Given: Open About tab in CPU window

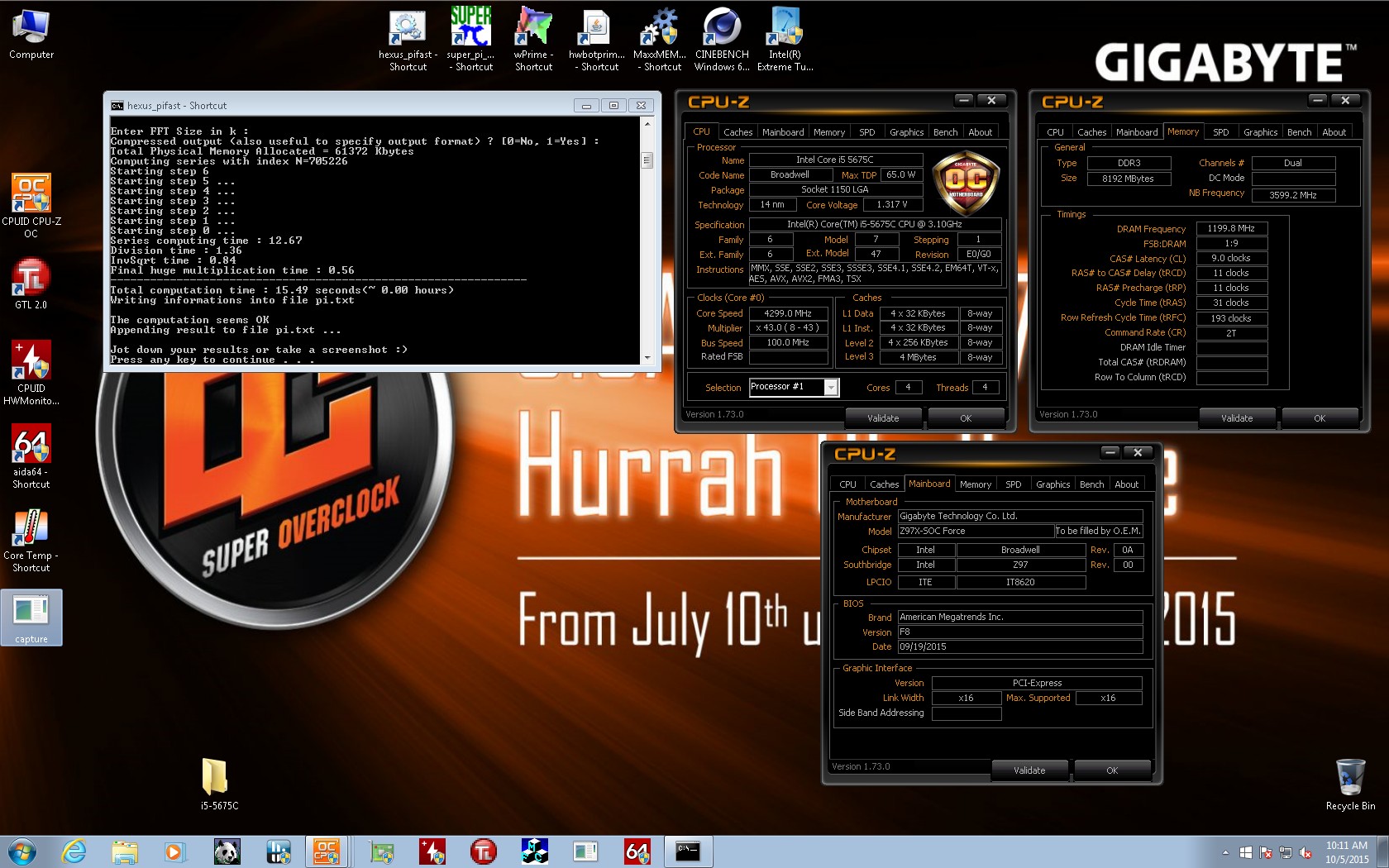Looking at the screenshot, I should 981,132.
